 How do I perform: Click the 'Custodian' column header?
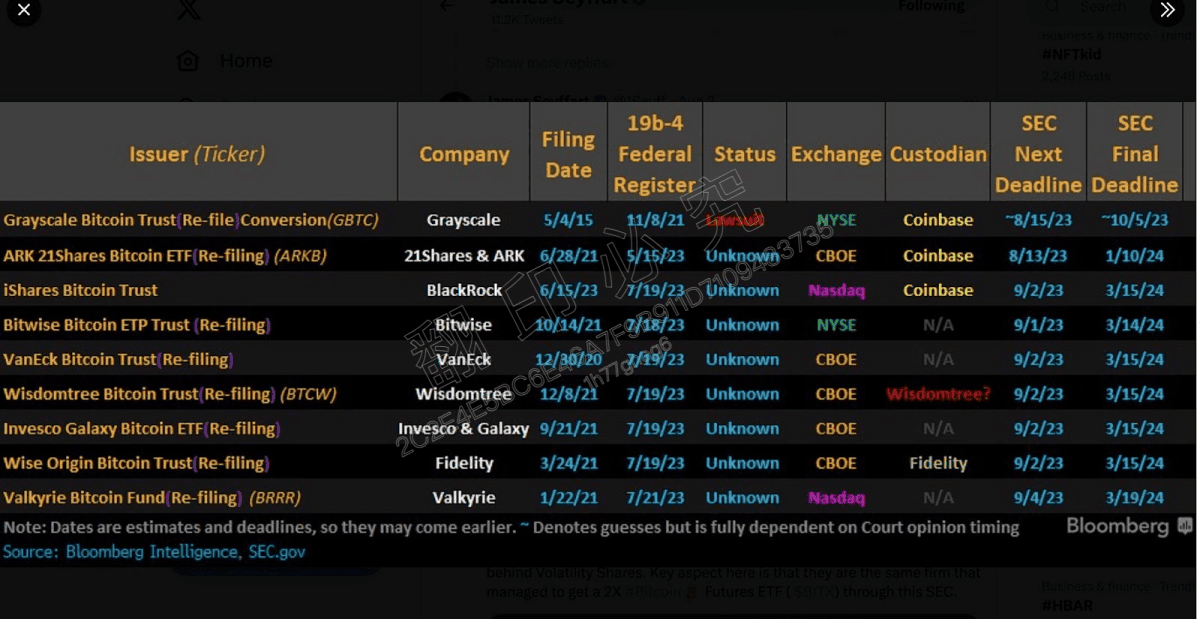tap(938, 154)
